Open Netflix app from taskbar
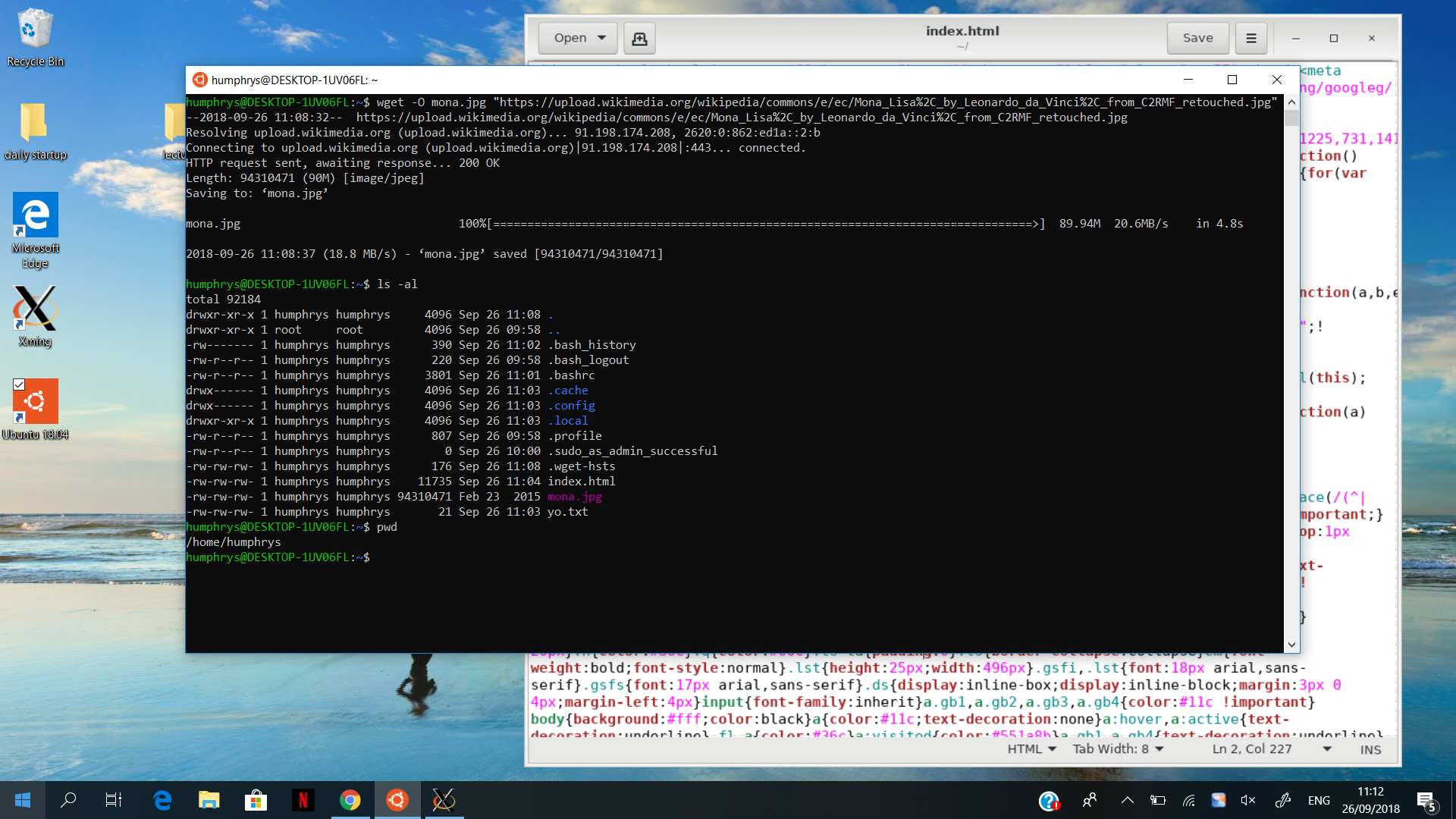The image size is (1456, 819). pos(303,800)
